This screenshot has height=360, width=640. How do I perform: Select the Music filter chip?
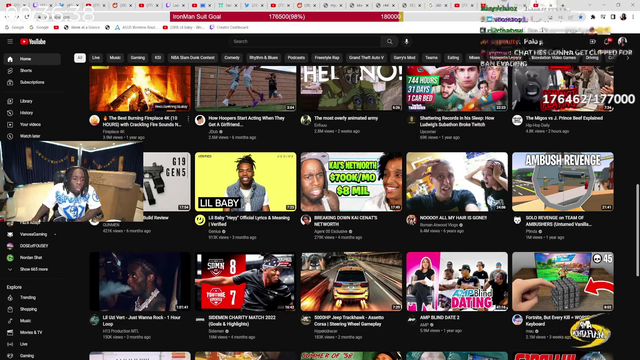115,58
